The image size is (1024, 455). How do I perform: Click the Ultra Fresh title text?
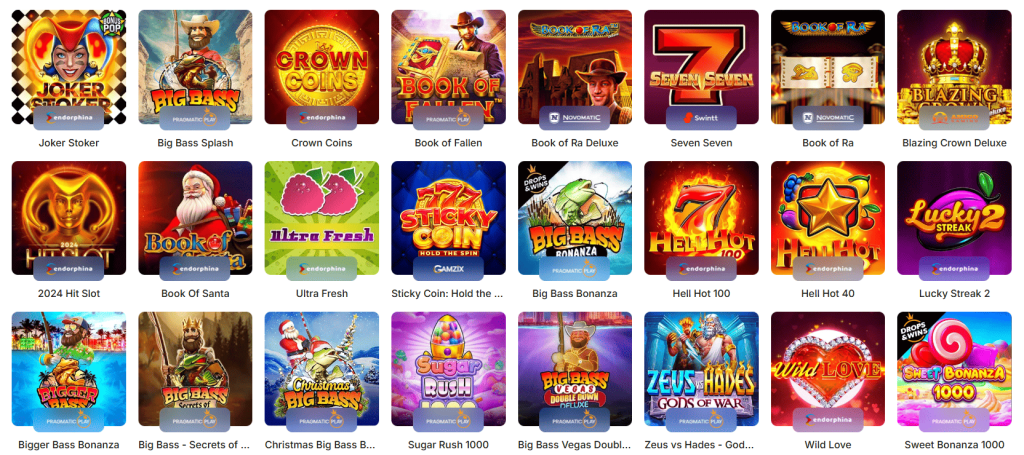pos(321,294)
